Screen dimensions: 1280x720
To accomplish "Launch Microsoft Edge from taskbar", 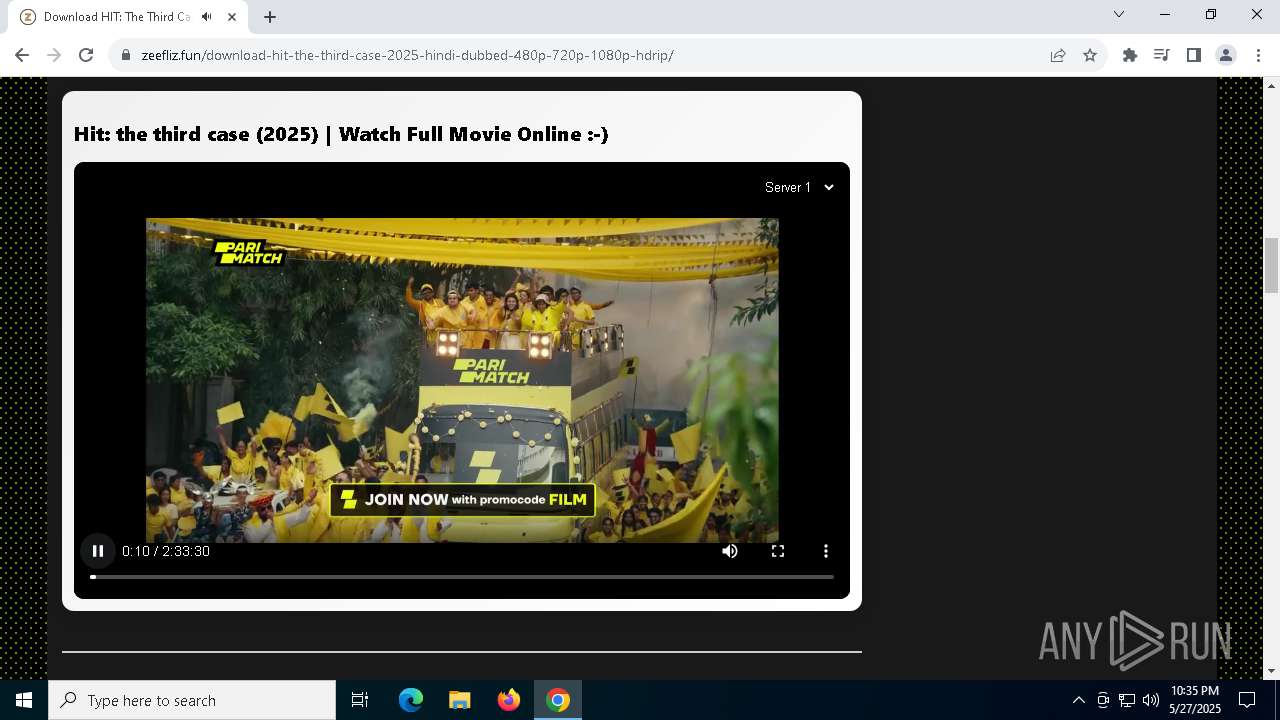I will pos(411,700).
